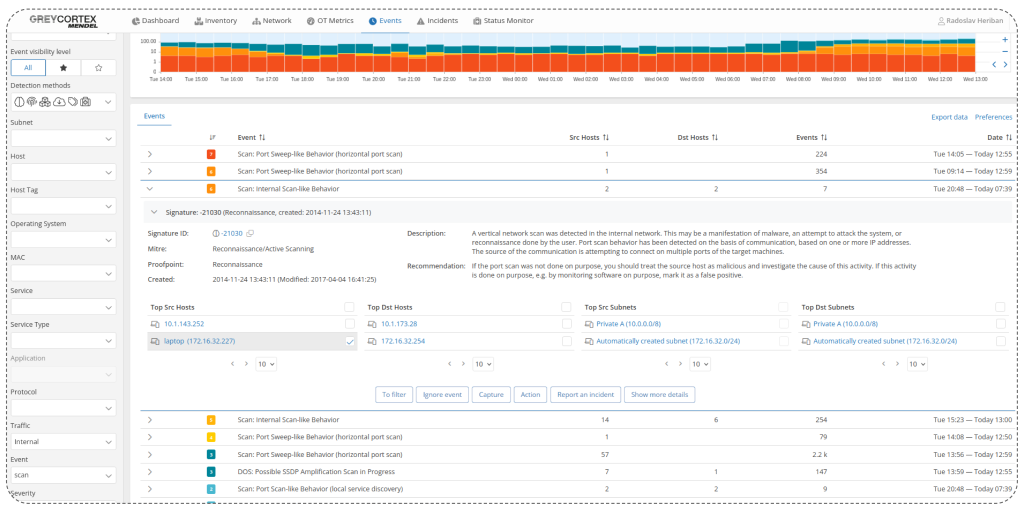Click user profile icon for Radoslav Heriban

coord(941,20)
